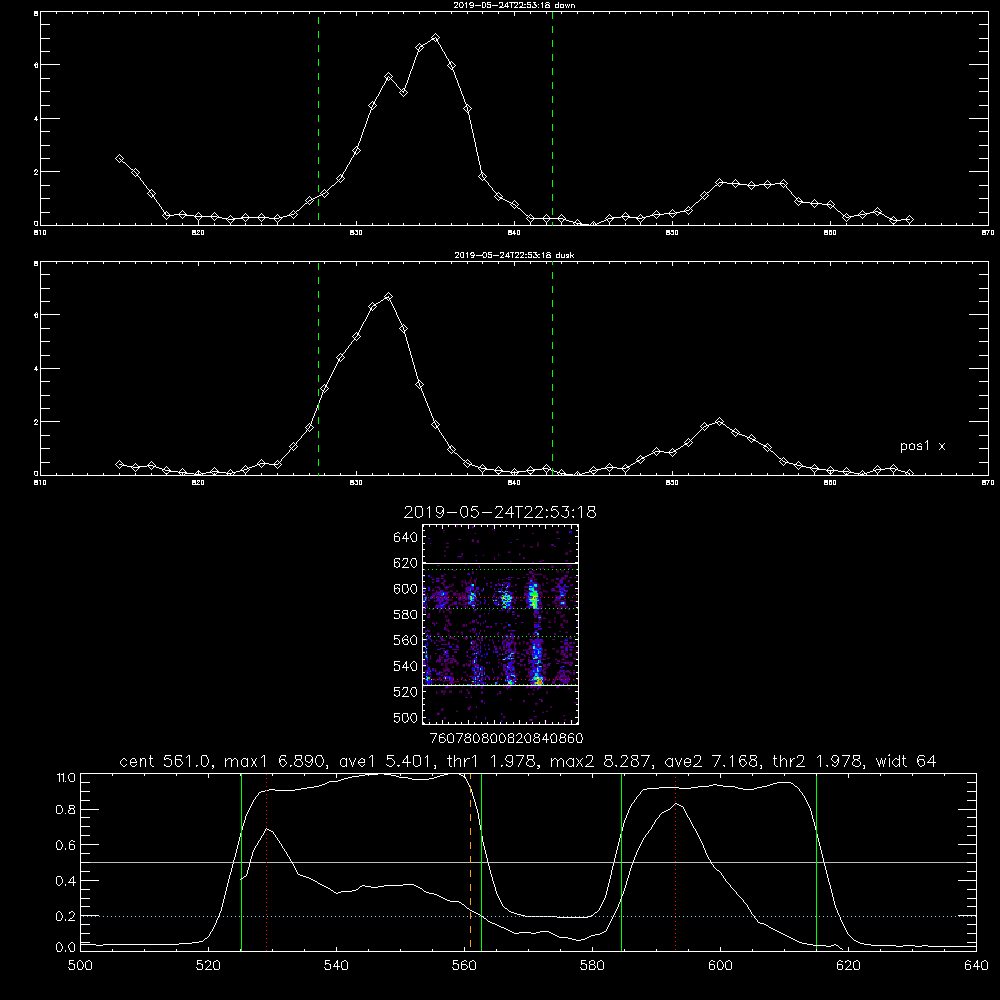
Task: Select the 'pos1 x' label in dusk plot
Action: pos(922,446)
